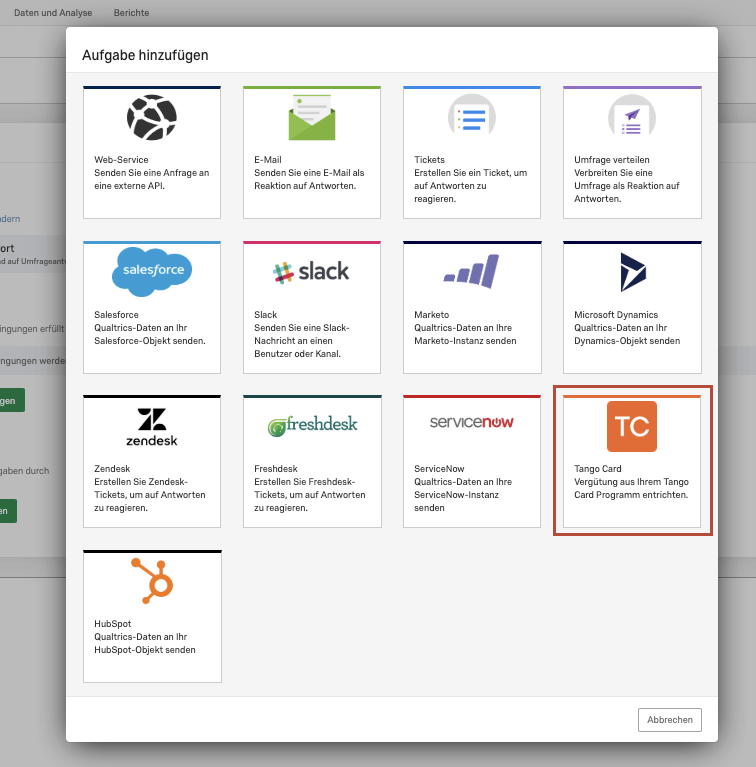This screenshot has height=767, width=756.
Task: Click the 'Tango Card' card title
Action: [x=598, y=469]
